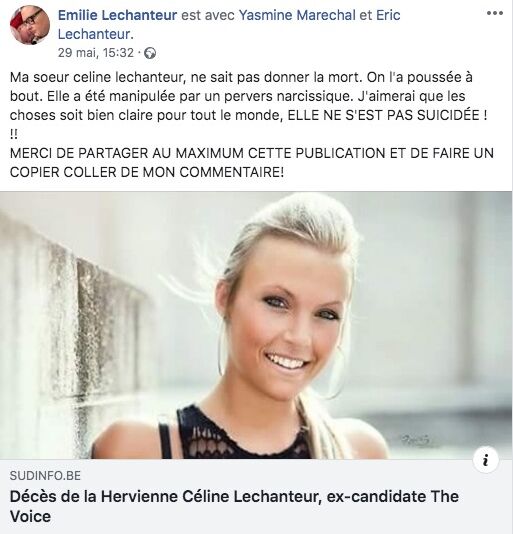The width and height of the screenshot is (513, 534).
Task: Click the word 'Voice' in the headline
Action: point(30,516)
